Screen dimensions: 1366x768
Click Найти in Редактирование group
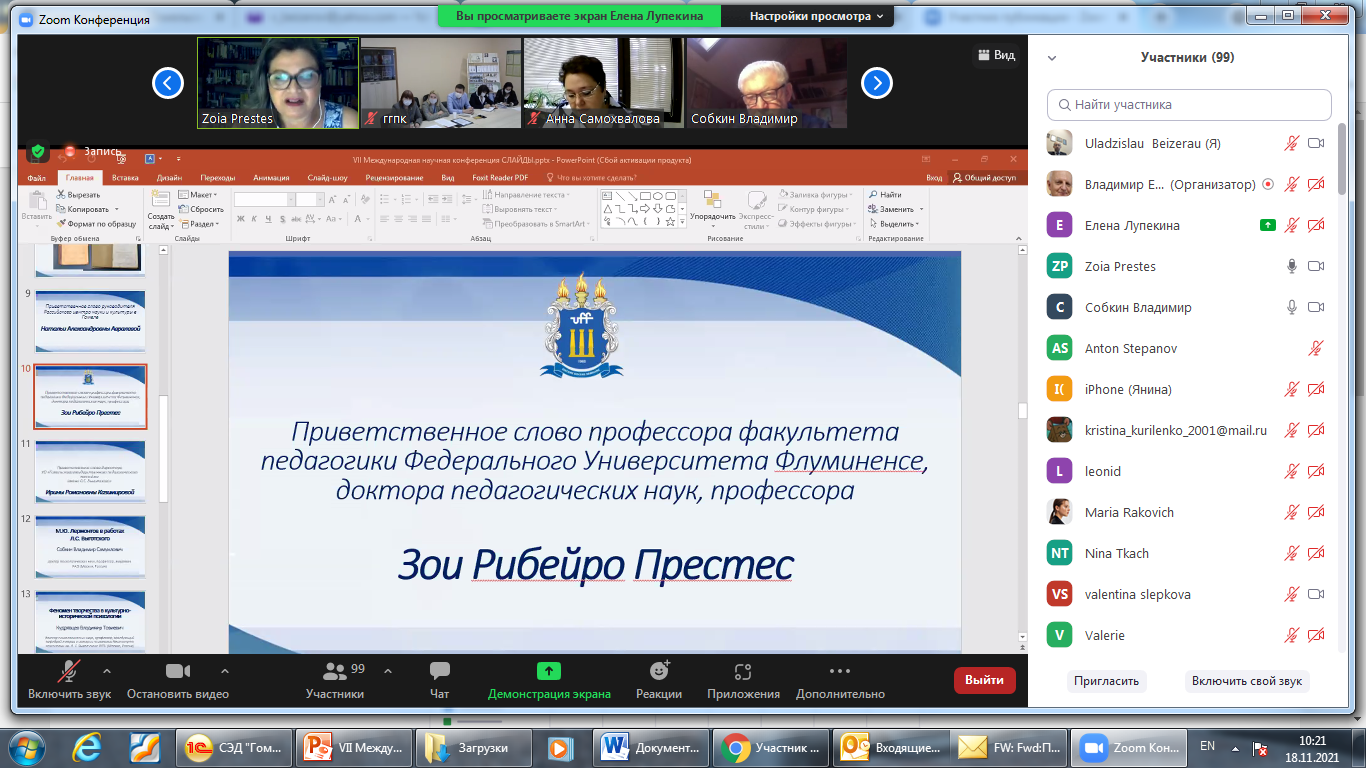pos(886,195)
